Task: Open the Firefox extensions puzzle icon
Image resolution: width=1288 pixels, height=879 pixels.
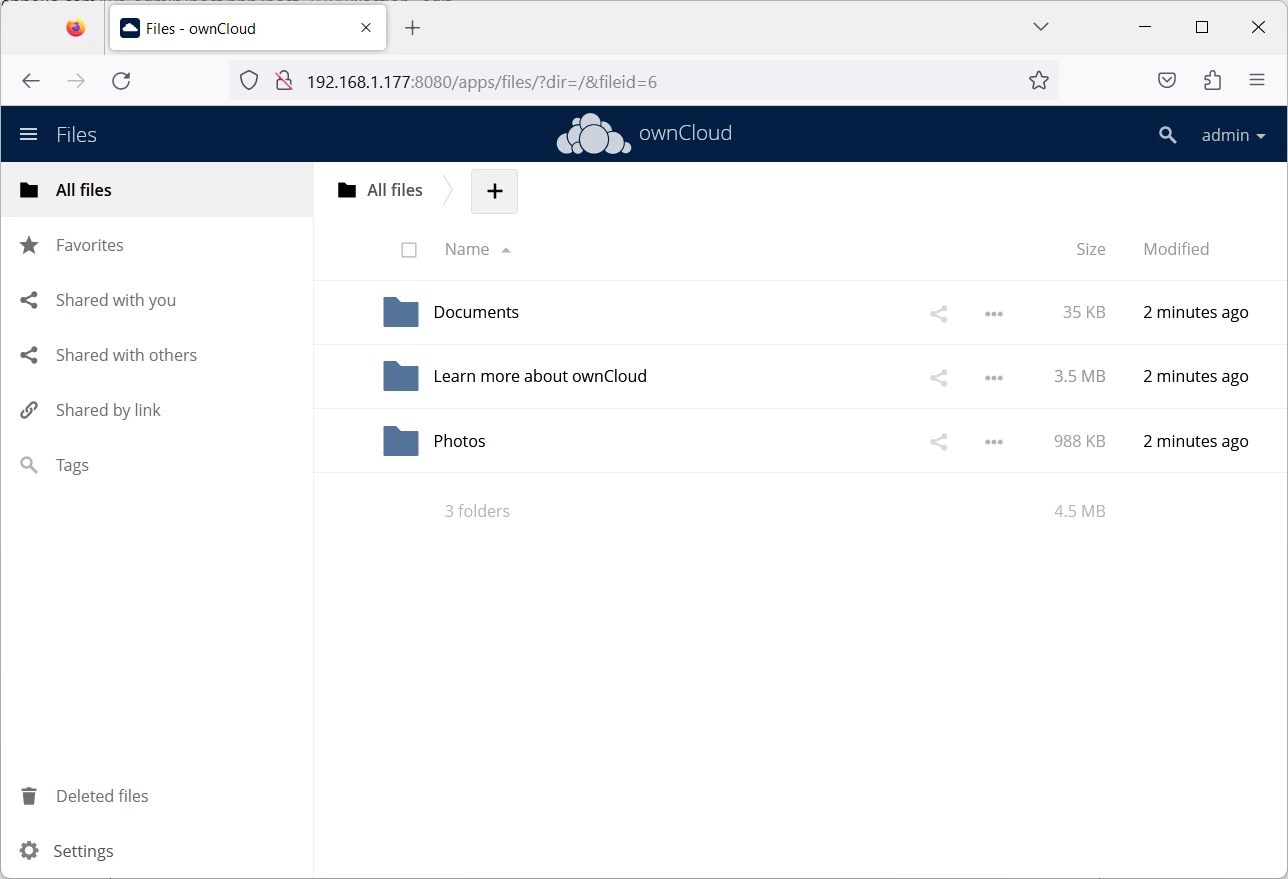Action: pos(1212,81)
